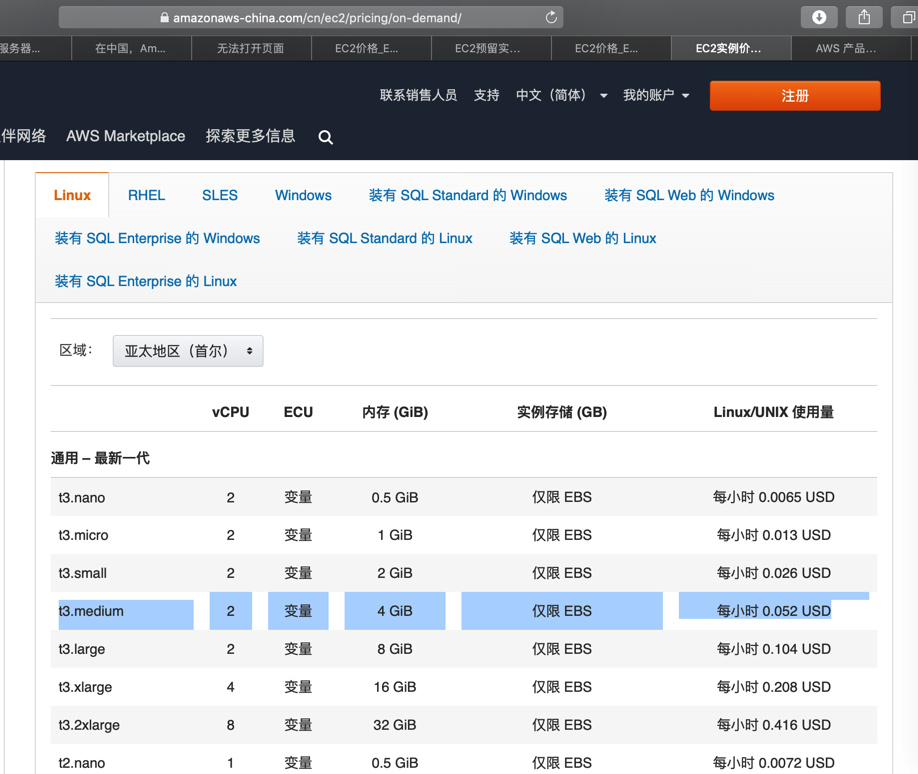
Task: Click the price 每小时 0.416 USD
Action: pos(773,725)
